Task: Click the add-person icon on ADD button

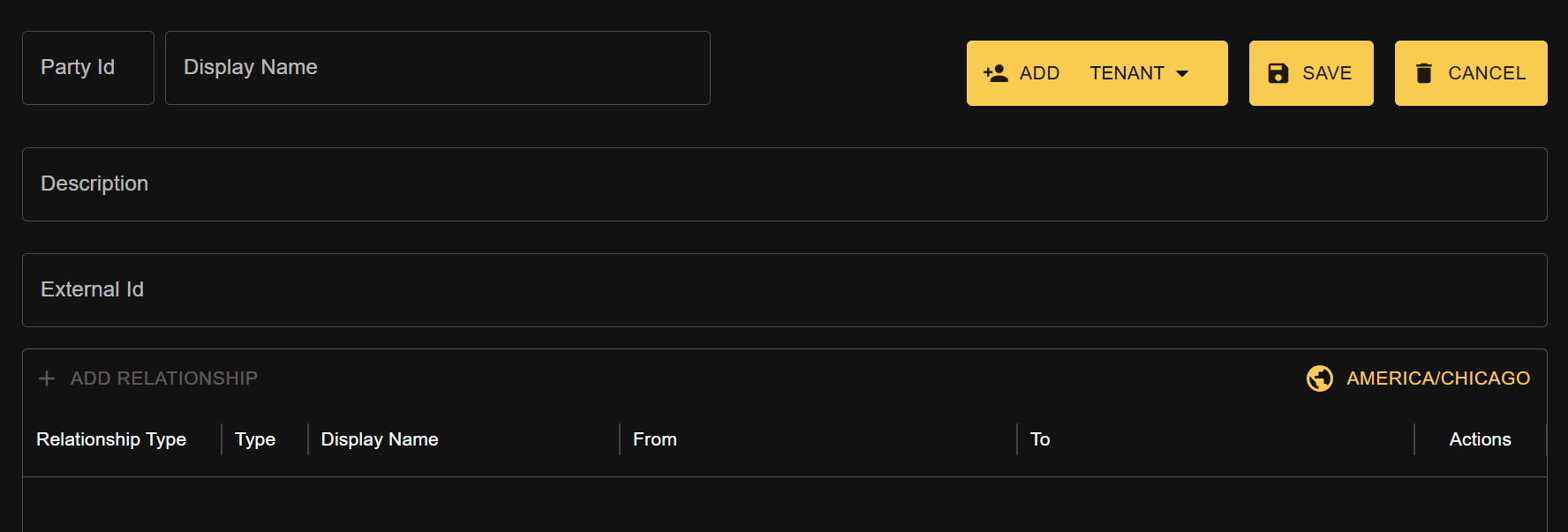Action: click(996, 73)
